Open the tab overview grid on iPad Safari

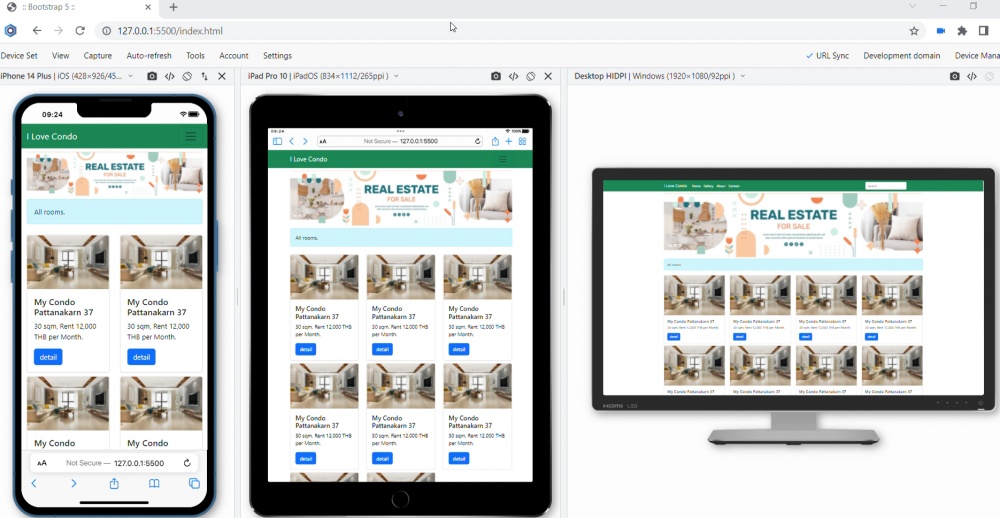pyautogui.click(x=522, y=142)
